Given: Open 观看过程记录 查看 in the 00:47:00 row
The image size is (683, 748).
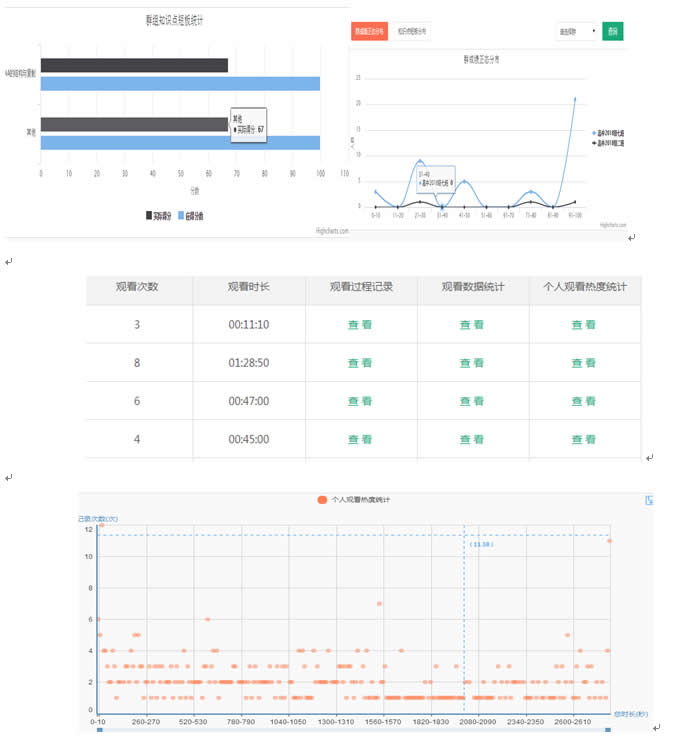Looking at the screenshot, I should pos(360,401).
